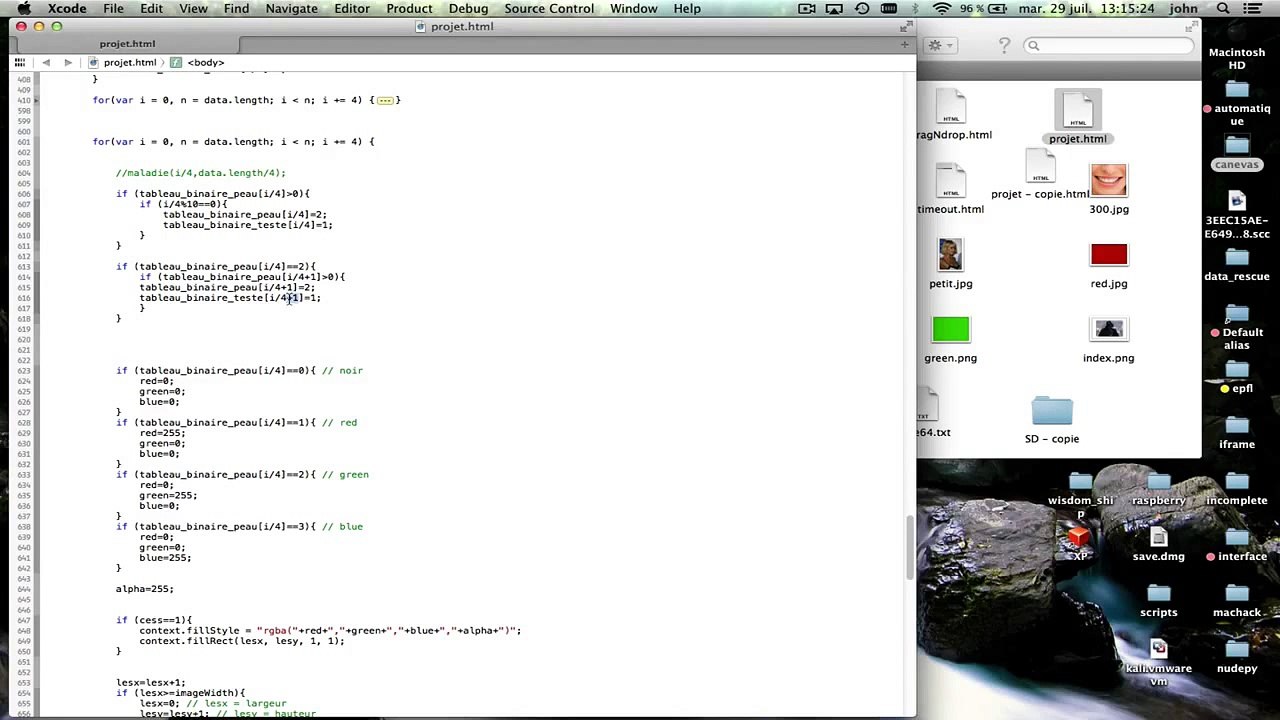Unfold the collapsed code ellipsis placeholder

pos(385,100)
